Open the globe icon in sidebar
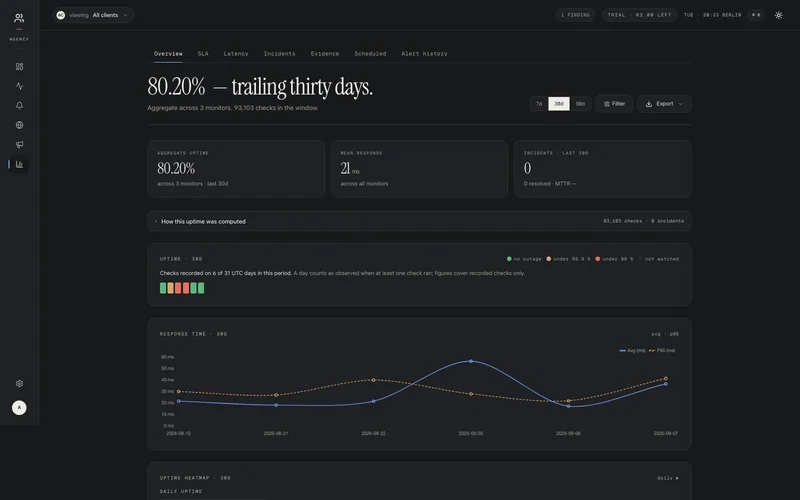Viewport: 800px width, 500px height. pos(19,125)
